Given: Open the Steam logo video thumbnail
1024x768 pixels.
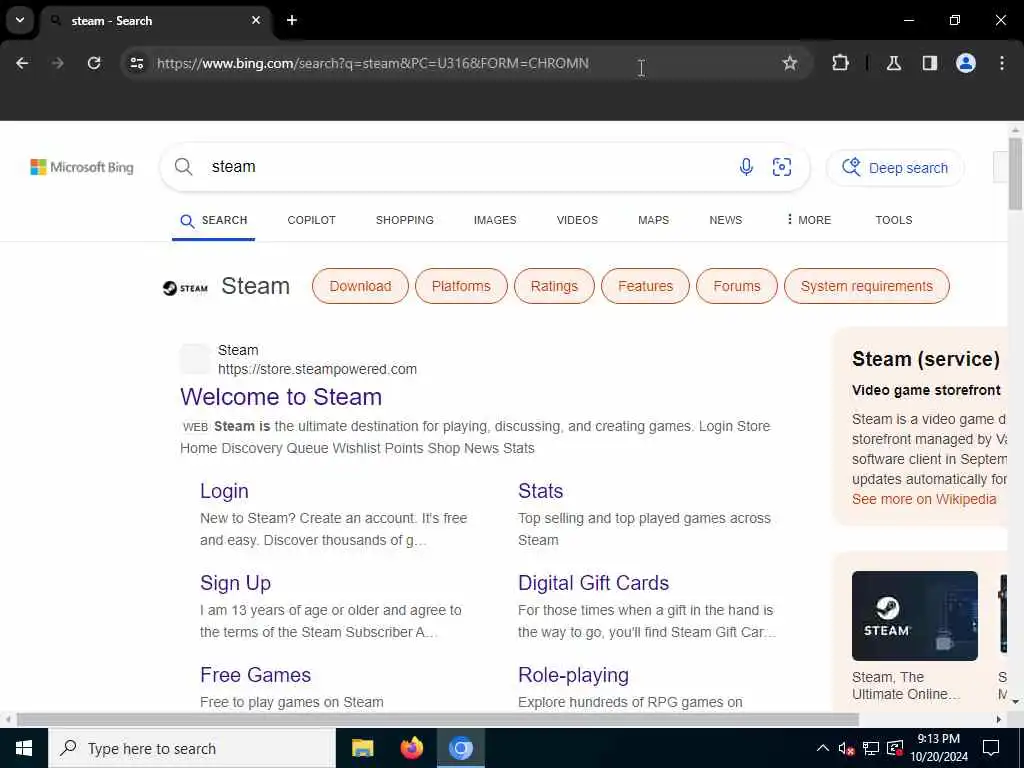Looking at the screenshot, I should tap(915, 616).
